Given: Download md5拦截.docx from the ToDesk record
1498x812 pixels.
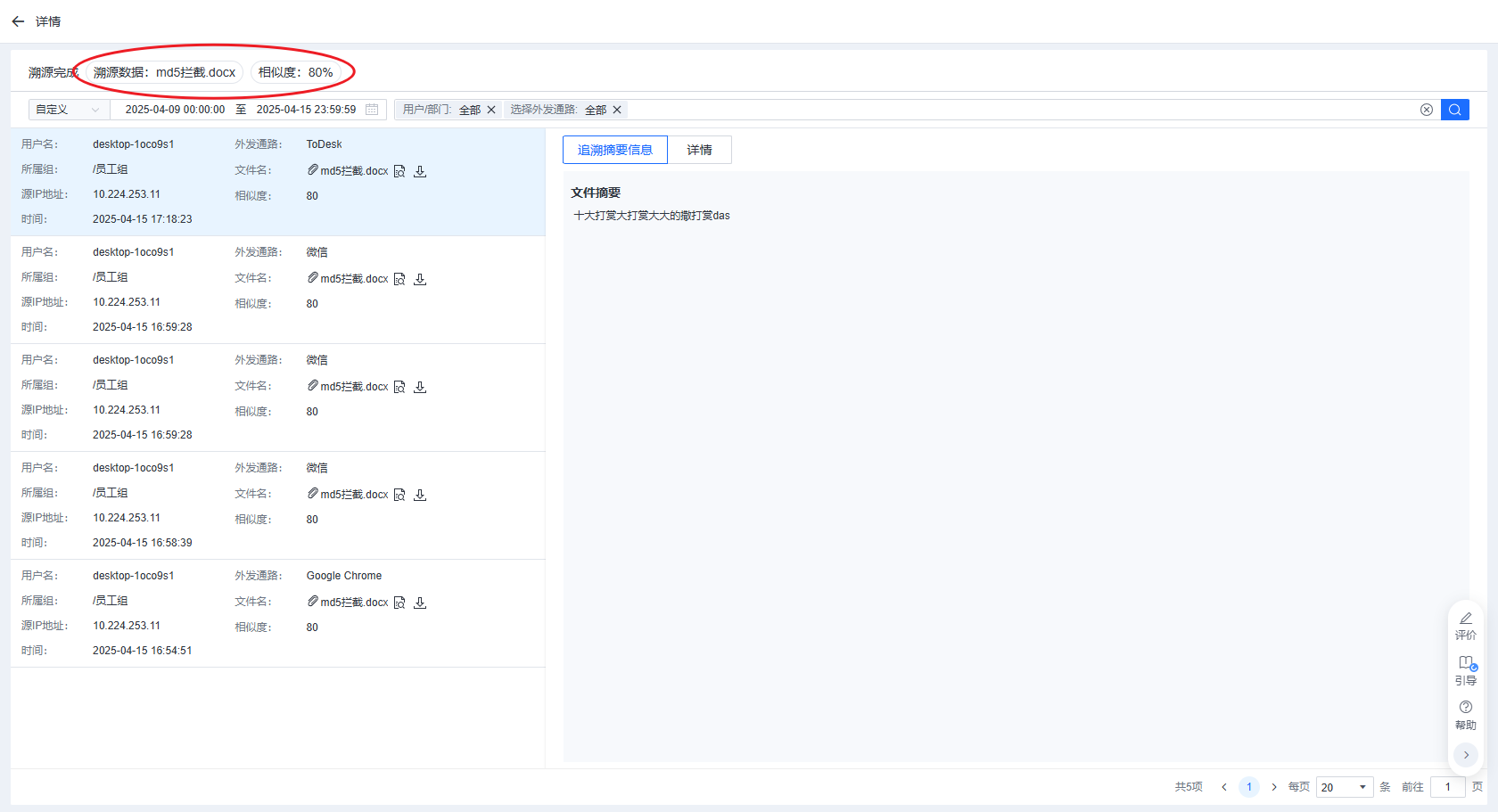Looking at the screenshot, I should [x=420, y=171].
